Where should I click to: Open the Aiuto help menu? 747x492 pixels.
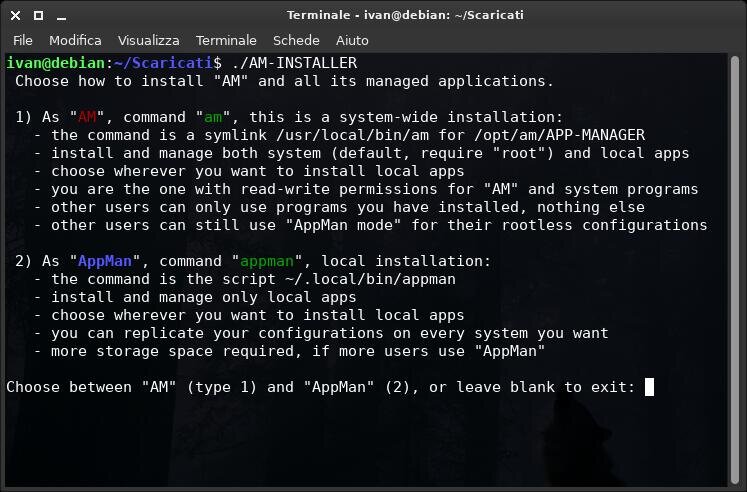[x=352, y=40]
